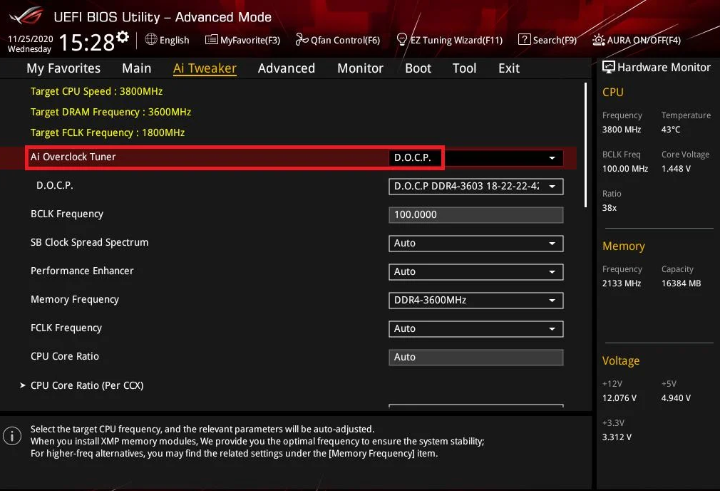Click the 15:28 clock display
Image resolution: width=720 pixels, height=491 pixels.
pos(86,42)
